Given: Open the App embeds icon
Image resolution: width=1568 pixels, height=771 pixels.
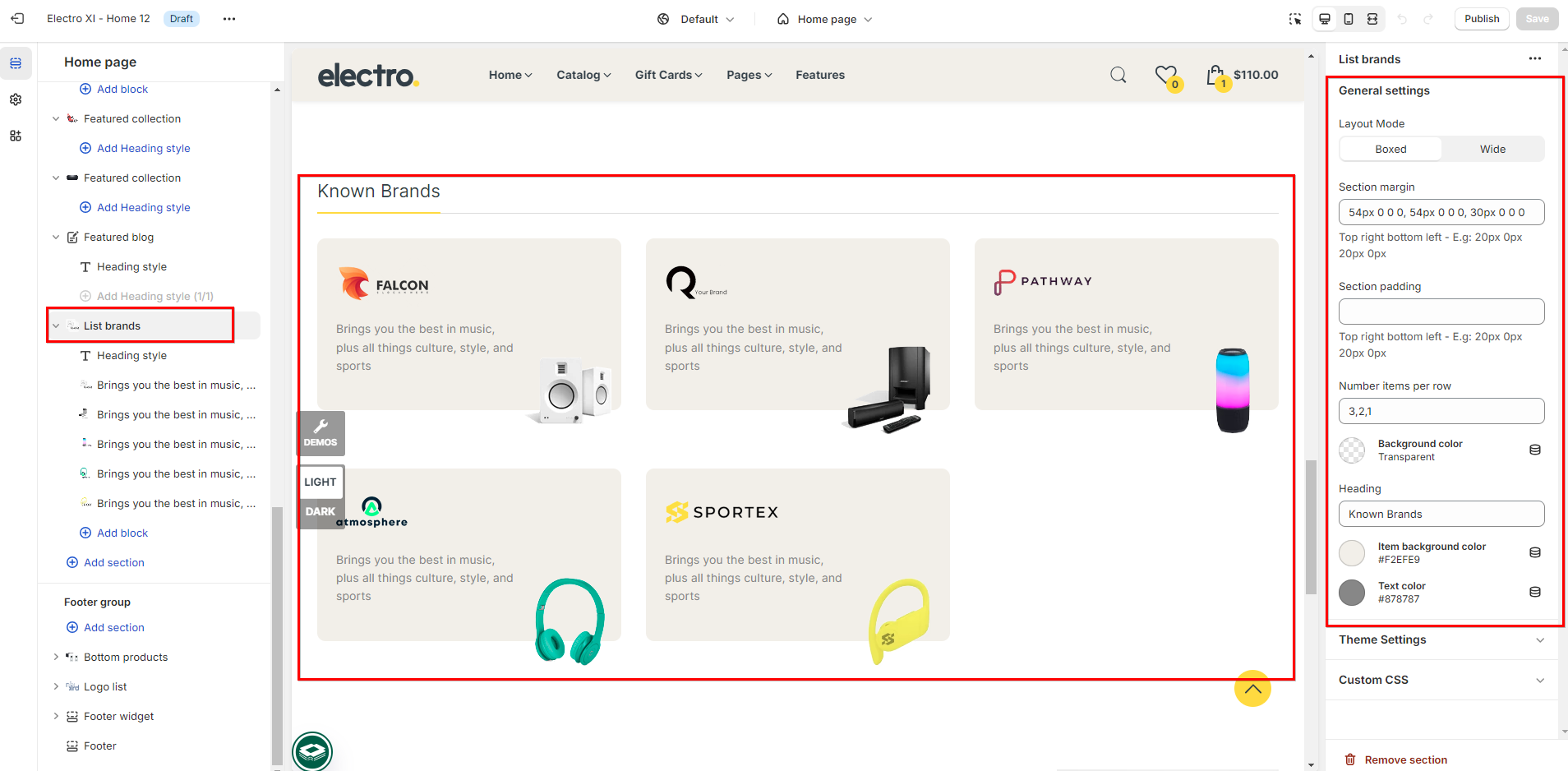Looking at the screenshot, I should pos(16,136).
